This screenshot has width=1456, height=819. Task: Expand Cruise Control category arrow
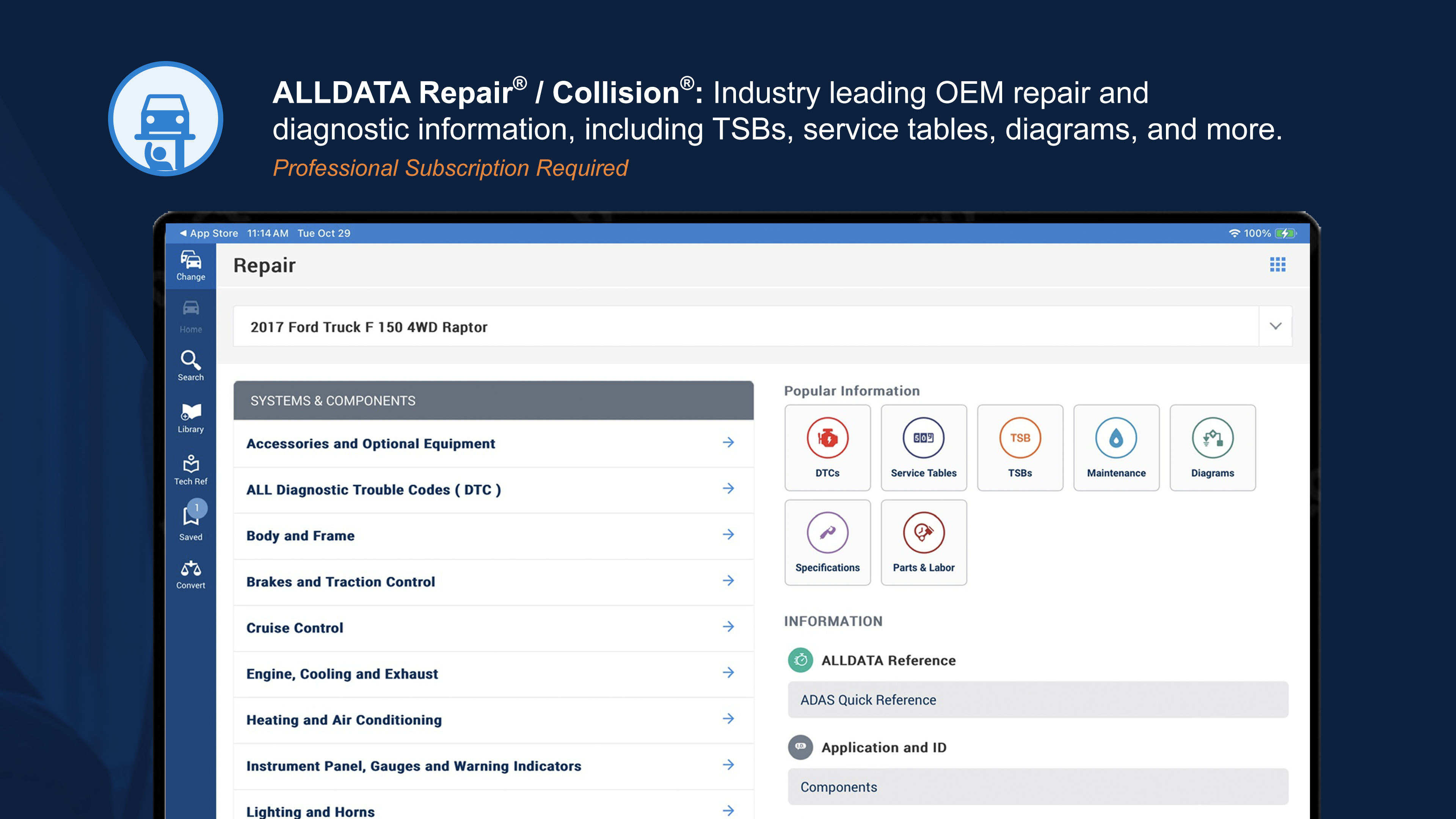[x=728, y=626]
